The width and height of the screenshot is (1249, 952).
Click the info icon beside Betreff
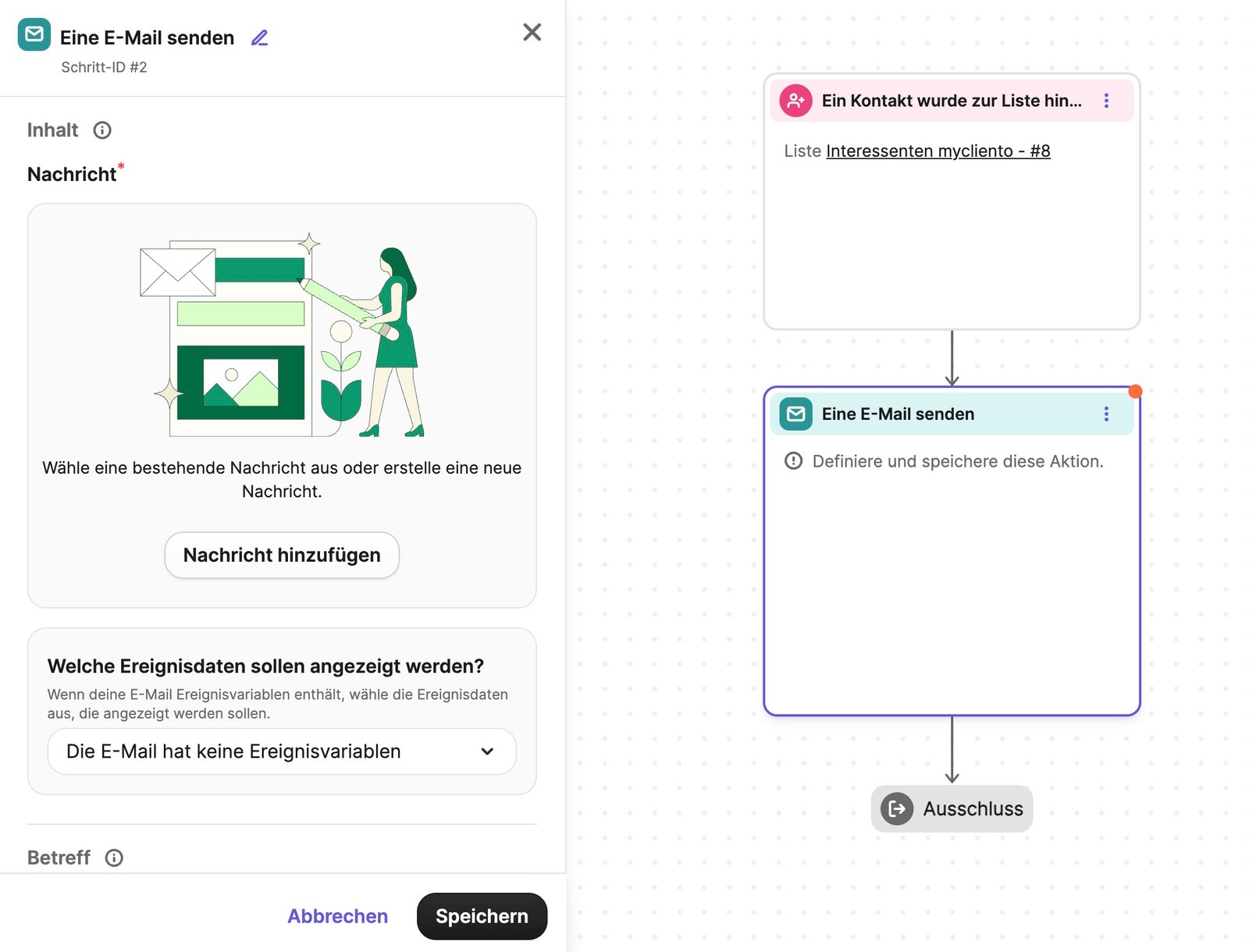[x=114, y=858]
